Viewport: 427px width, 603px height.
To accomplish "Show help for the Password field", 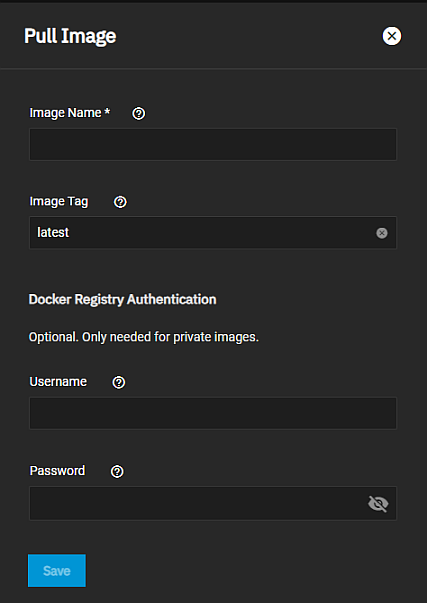I will pos(117,471).
